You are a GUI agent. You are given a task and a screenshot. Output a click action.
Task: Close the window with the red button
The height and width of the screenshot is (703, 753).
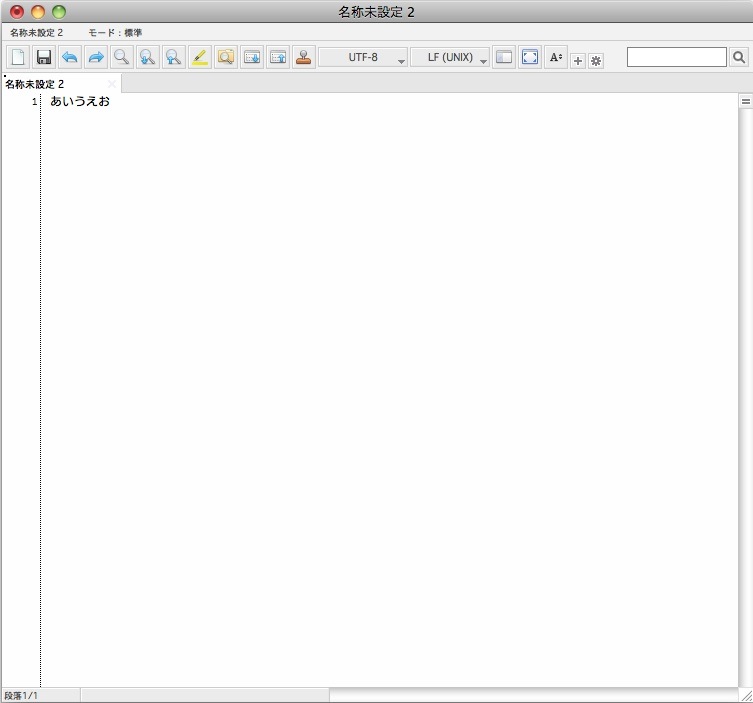(x=17, y=12)
